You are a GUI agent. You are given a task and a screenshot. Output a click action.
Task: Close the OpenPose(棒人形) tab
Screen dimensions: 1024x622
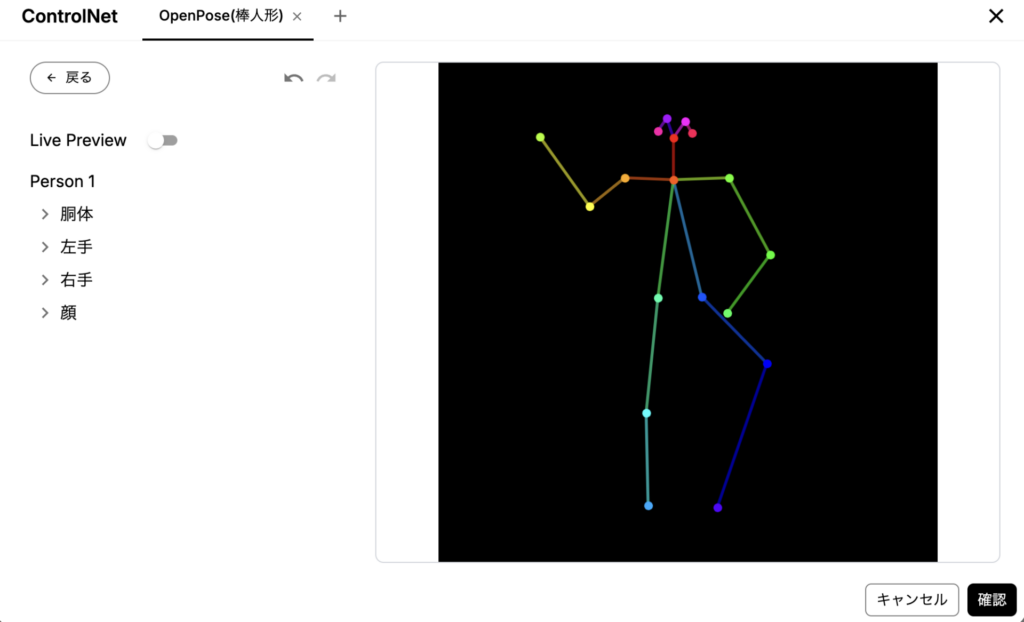tap(297, 16)
